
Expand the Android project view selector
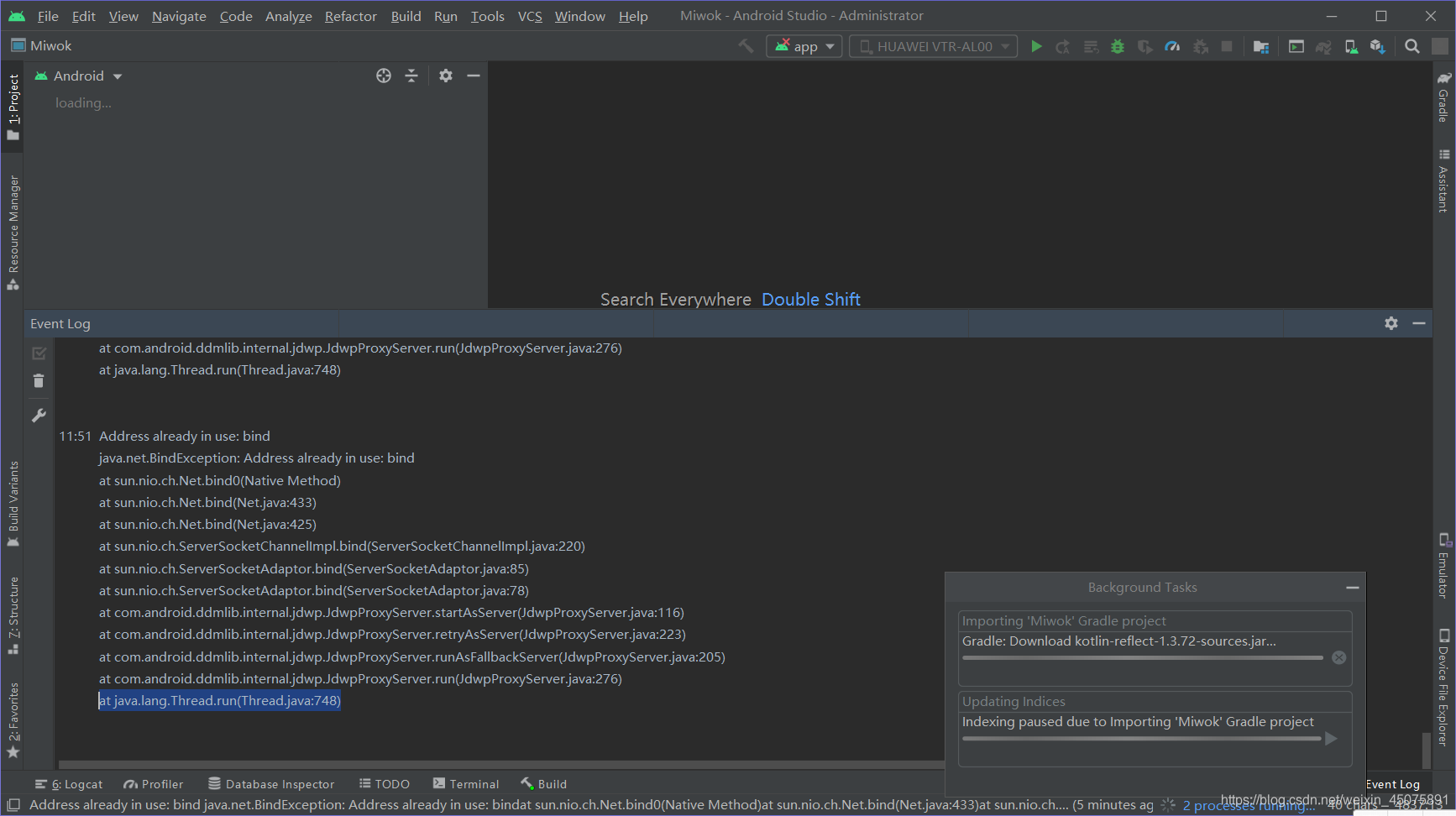[79, 76]
